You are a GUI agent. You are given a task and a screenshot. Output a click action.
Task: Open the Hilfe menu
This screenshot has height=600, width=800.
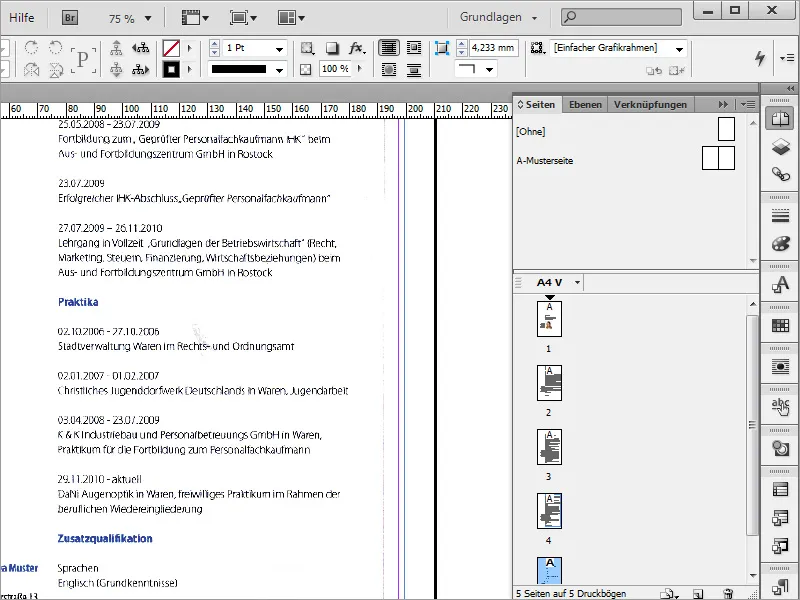click(21, 18)
